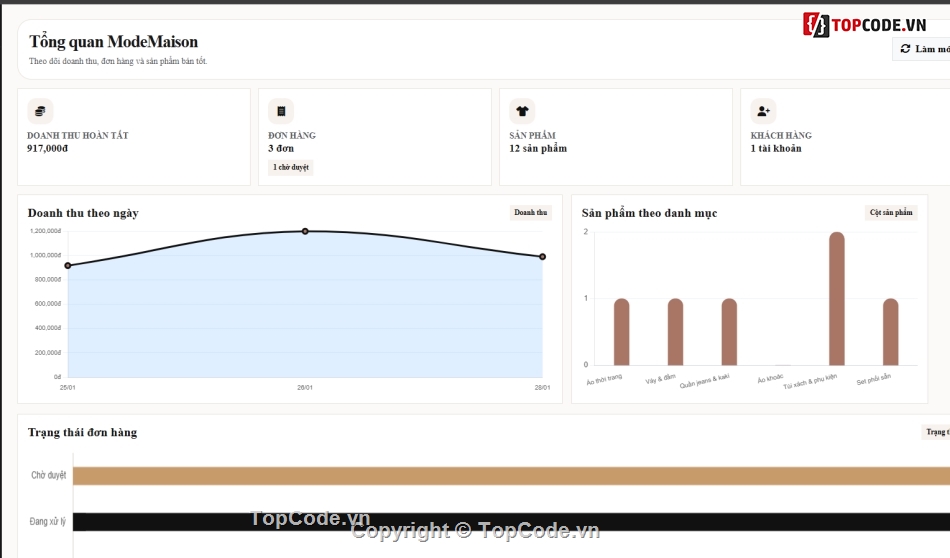Click the order list icon in Đơn hàng card
950x558 pixels.
[x=281, y=111]
